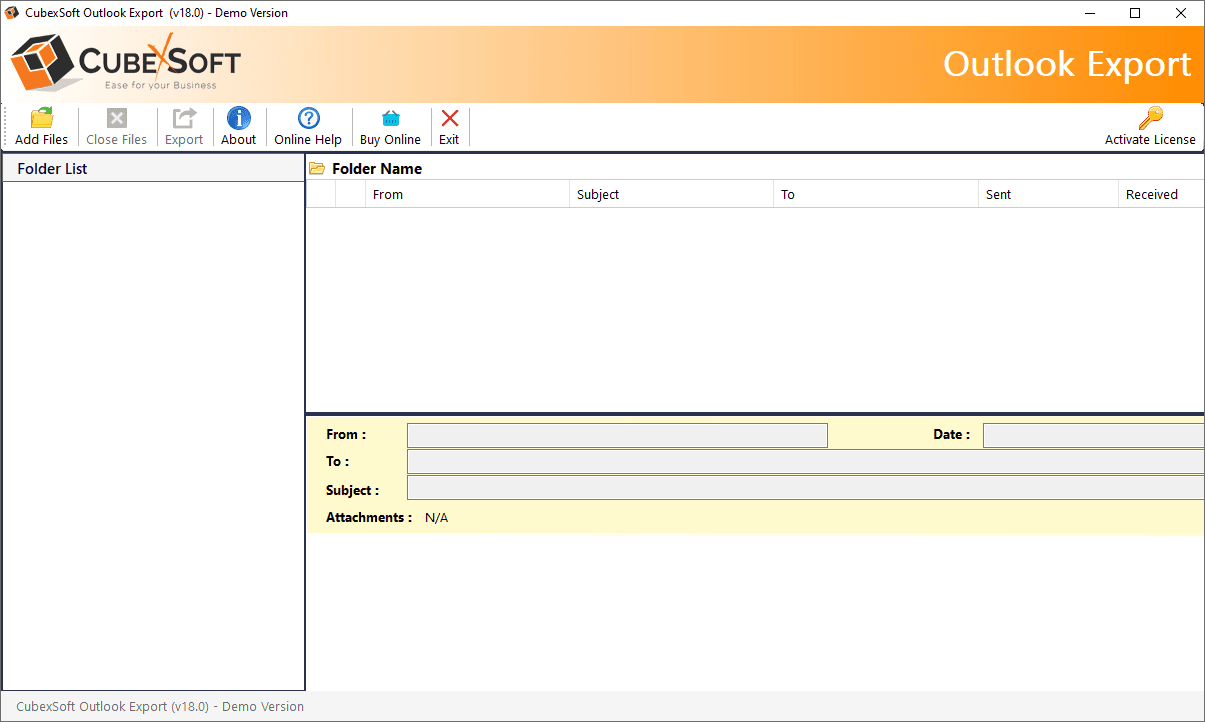Sort emails by the To column header
The image size is (1205, 722).
point(875,194)
